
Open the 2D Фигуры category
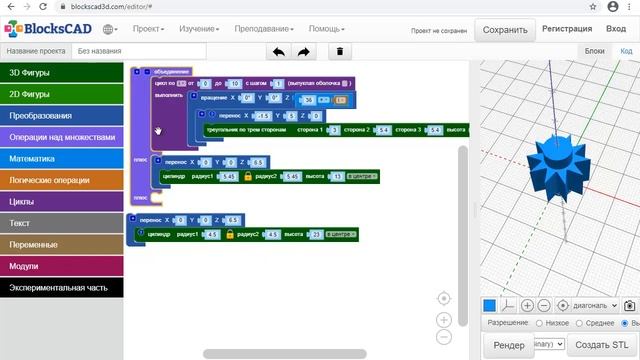[x=62, y=94]
